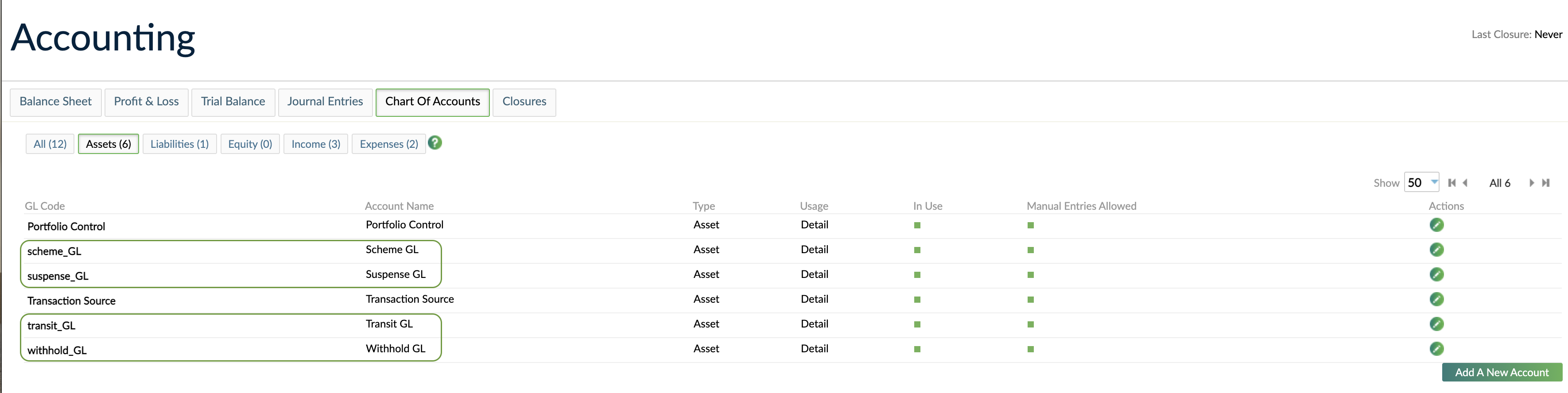This screenshot has width=1568, height=393.
Task: Select the scheme_GL code cell
Action: (x=54, y=251)
